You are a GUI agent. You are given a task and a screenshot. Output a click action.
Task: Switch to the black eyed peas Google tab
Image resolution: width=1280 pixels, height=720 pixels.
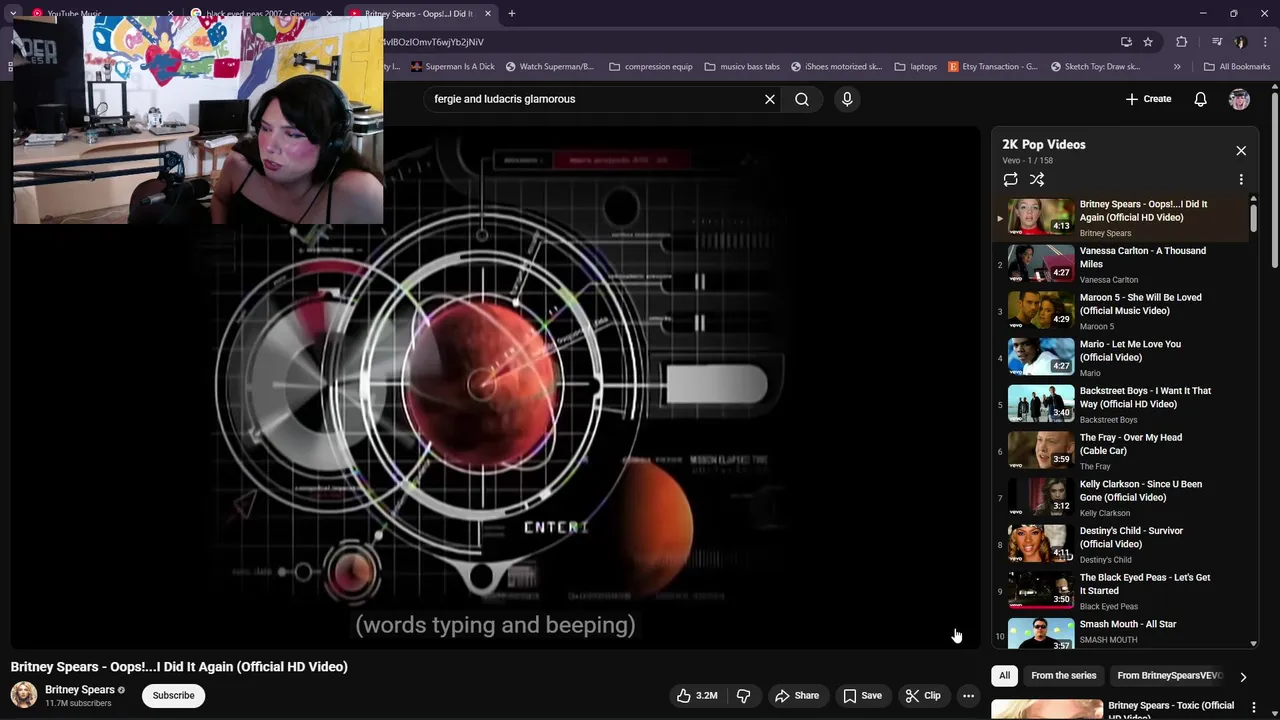tap(262, 14)
